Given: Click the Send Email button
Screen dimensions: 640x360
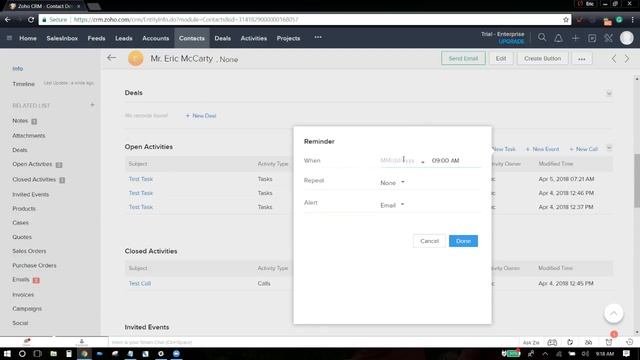Looking at the screenshot, I should (463, 58).
